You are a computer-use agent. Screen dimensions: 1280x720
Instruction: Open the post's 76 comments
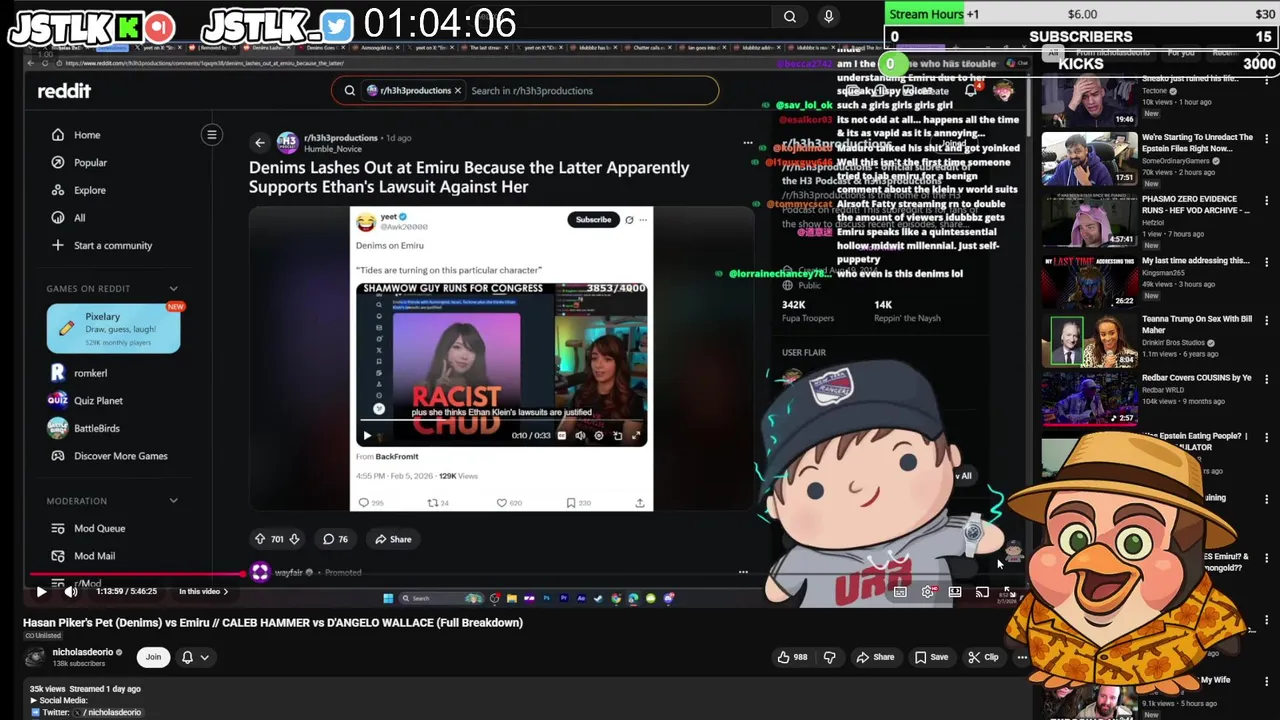pyautogui.click(x=335, y=539)
